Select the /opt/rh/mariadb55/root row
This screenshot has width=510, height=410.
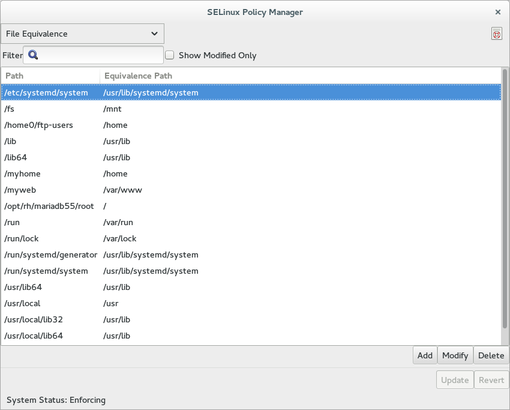coord(251,206)
